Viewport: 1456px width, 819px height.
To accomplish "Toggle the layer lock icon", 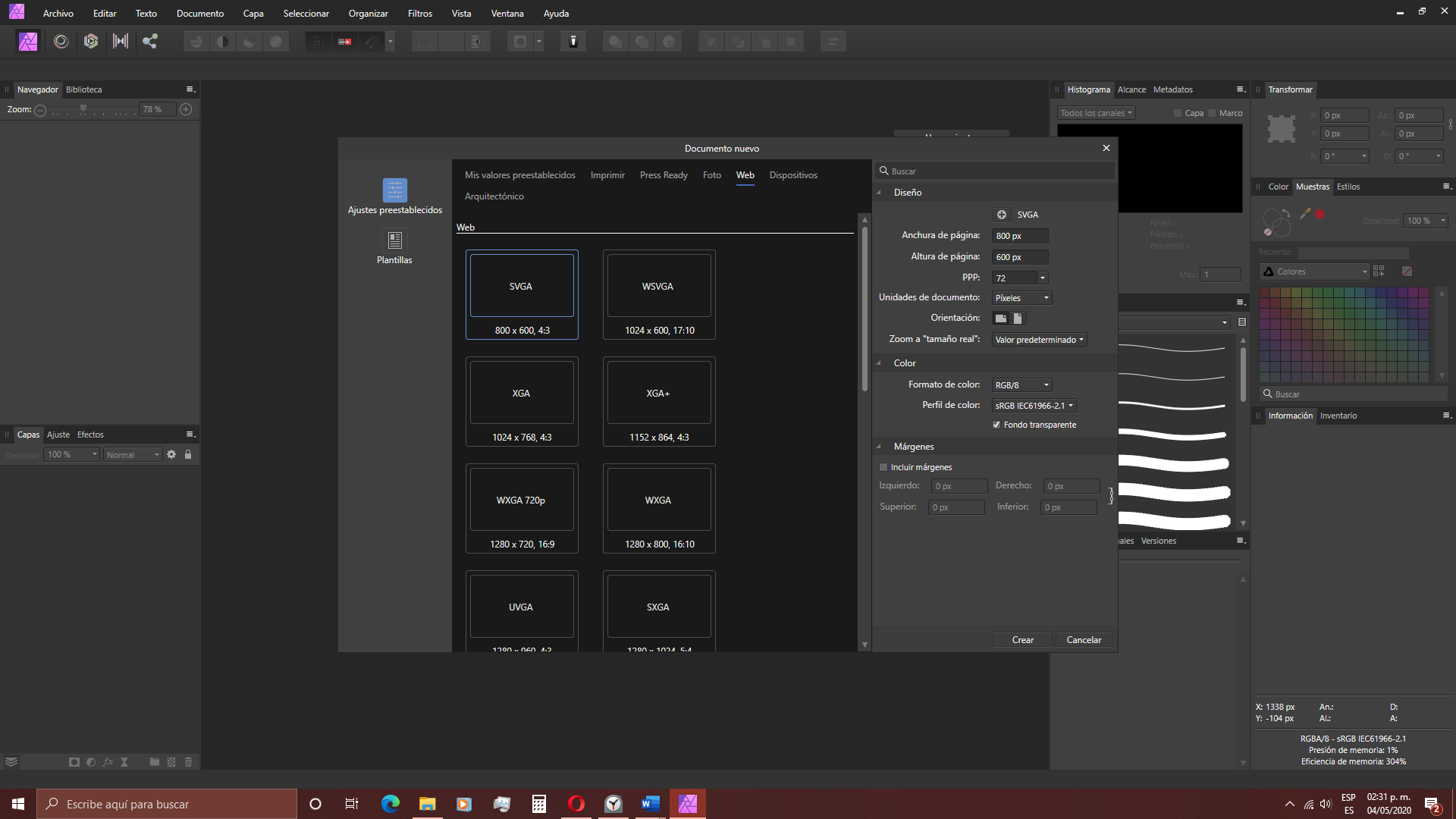I will click(188, 454).
